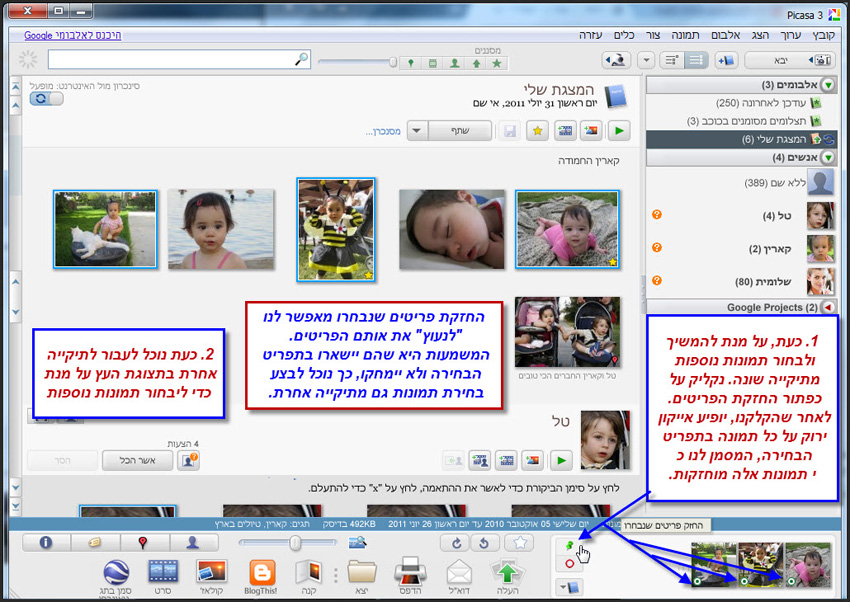Click the create new album icon

(x=725, y=60)
